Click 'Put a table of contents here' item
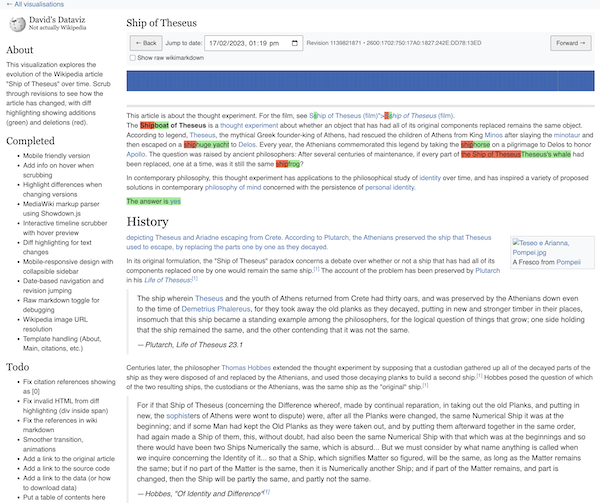The image size is (600, 503). tap(64, 497)
